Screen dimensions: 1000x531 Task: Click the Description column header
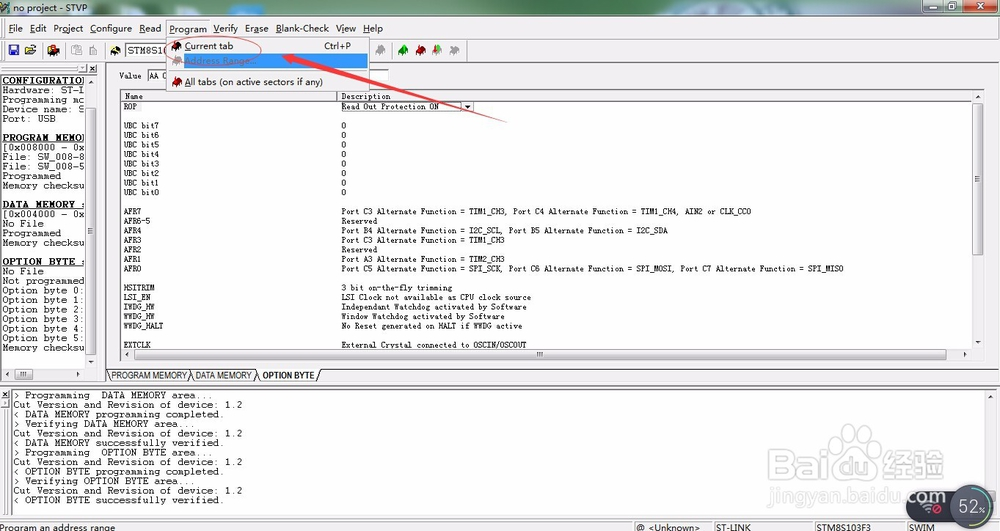click(x=654, y=96)
